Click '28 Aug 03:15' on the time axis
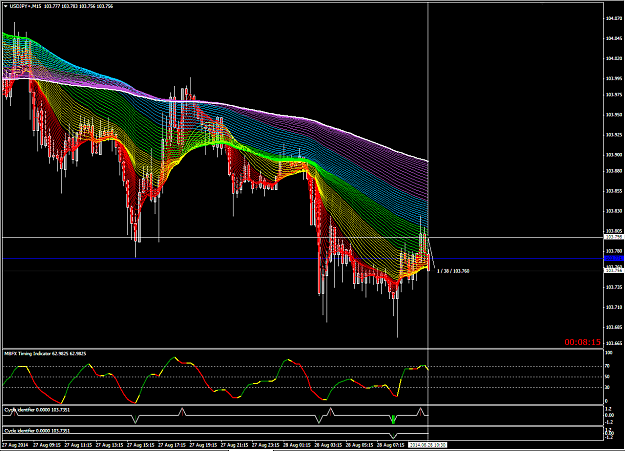 tap(328, 445)
